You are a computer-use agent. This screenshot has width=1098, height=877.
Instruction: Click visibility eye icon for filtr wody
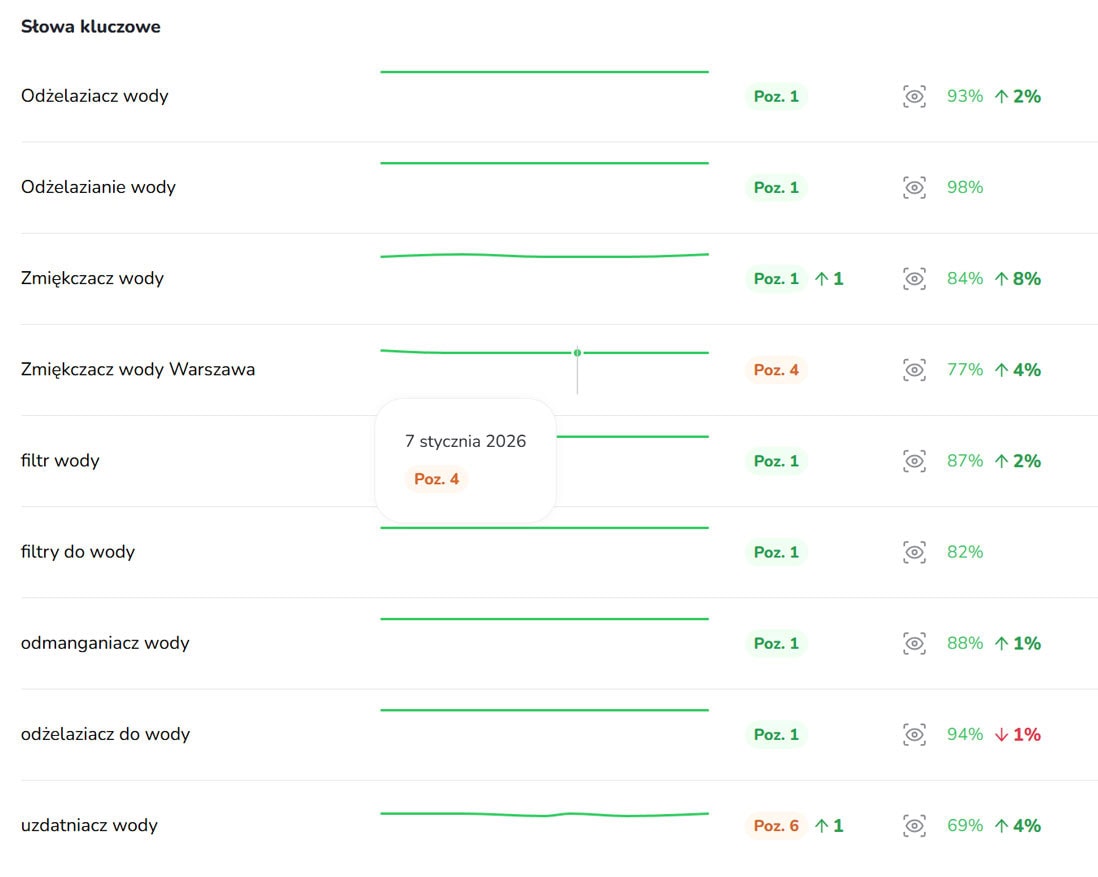(914, 461)
